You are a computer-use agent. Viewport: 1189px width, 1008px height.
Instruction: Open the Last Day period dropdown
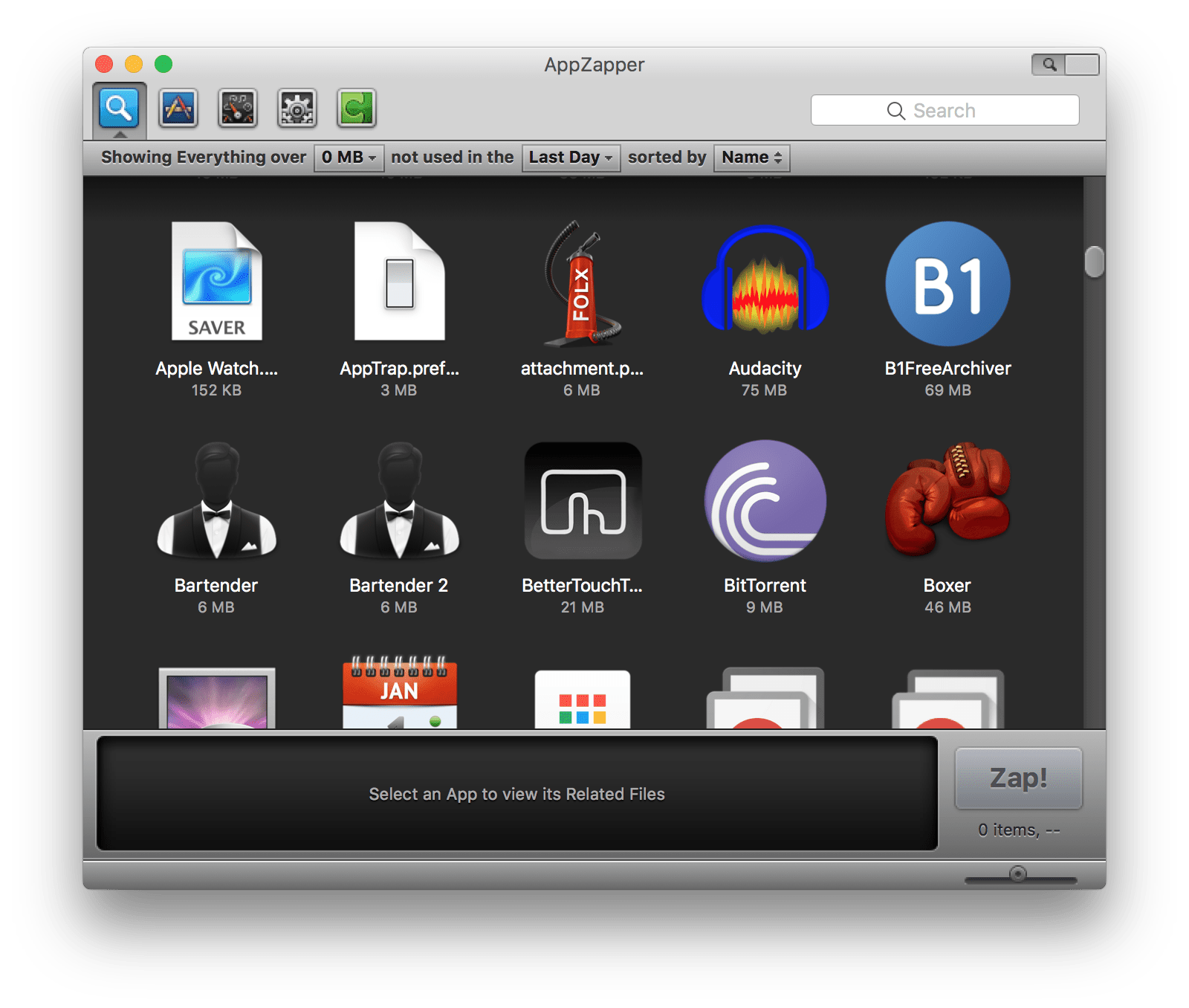click(571, 158)
